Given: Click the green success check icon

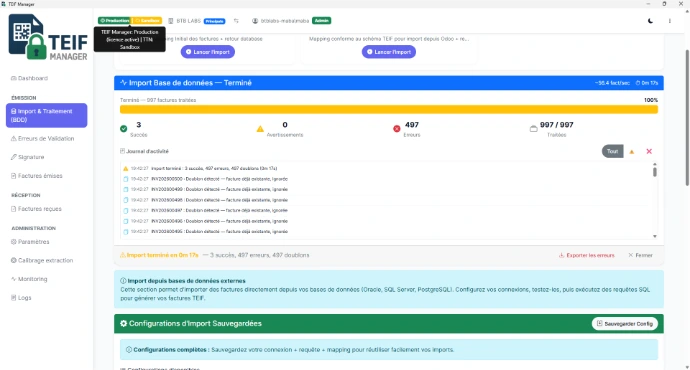Looking at the screenshot, I should coord(124,128).
